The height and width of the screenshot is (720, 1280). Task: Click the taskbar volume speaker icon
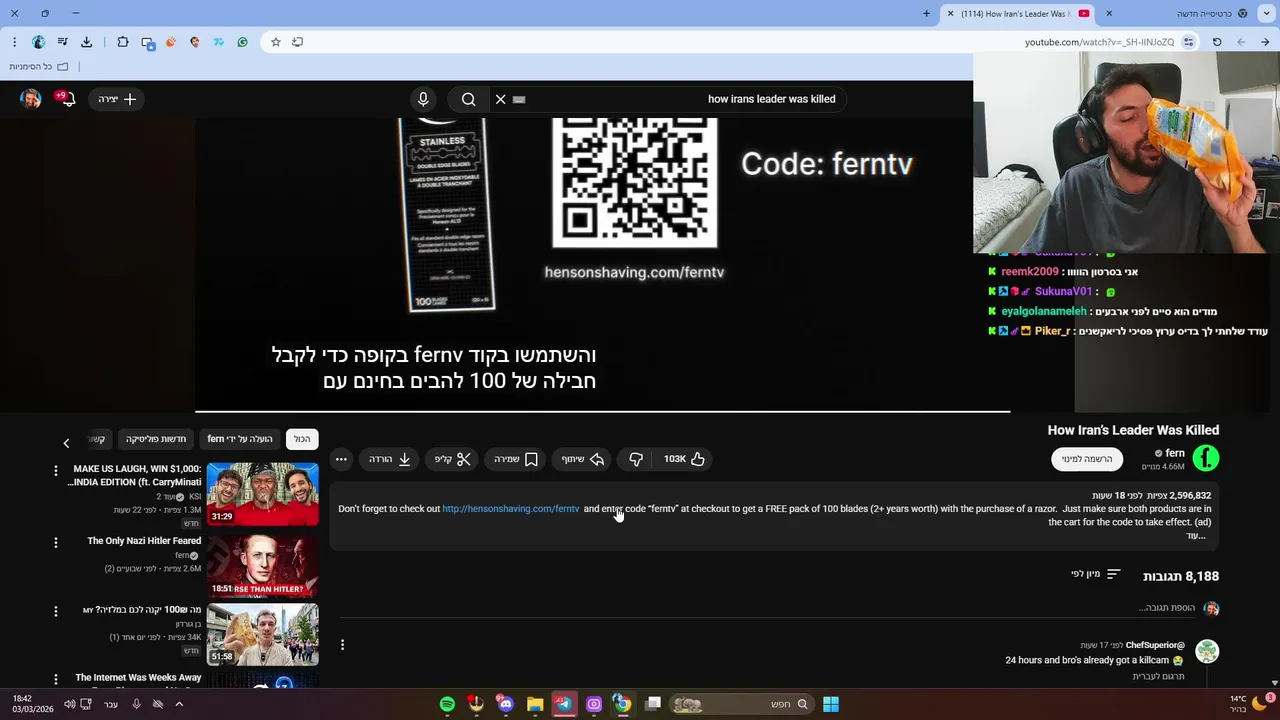(70, 704)
